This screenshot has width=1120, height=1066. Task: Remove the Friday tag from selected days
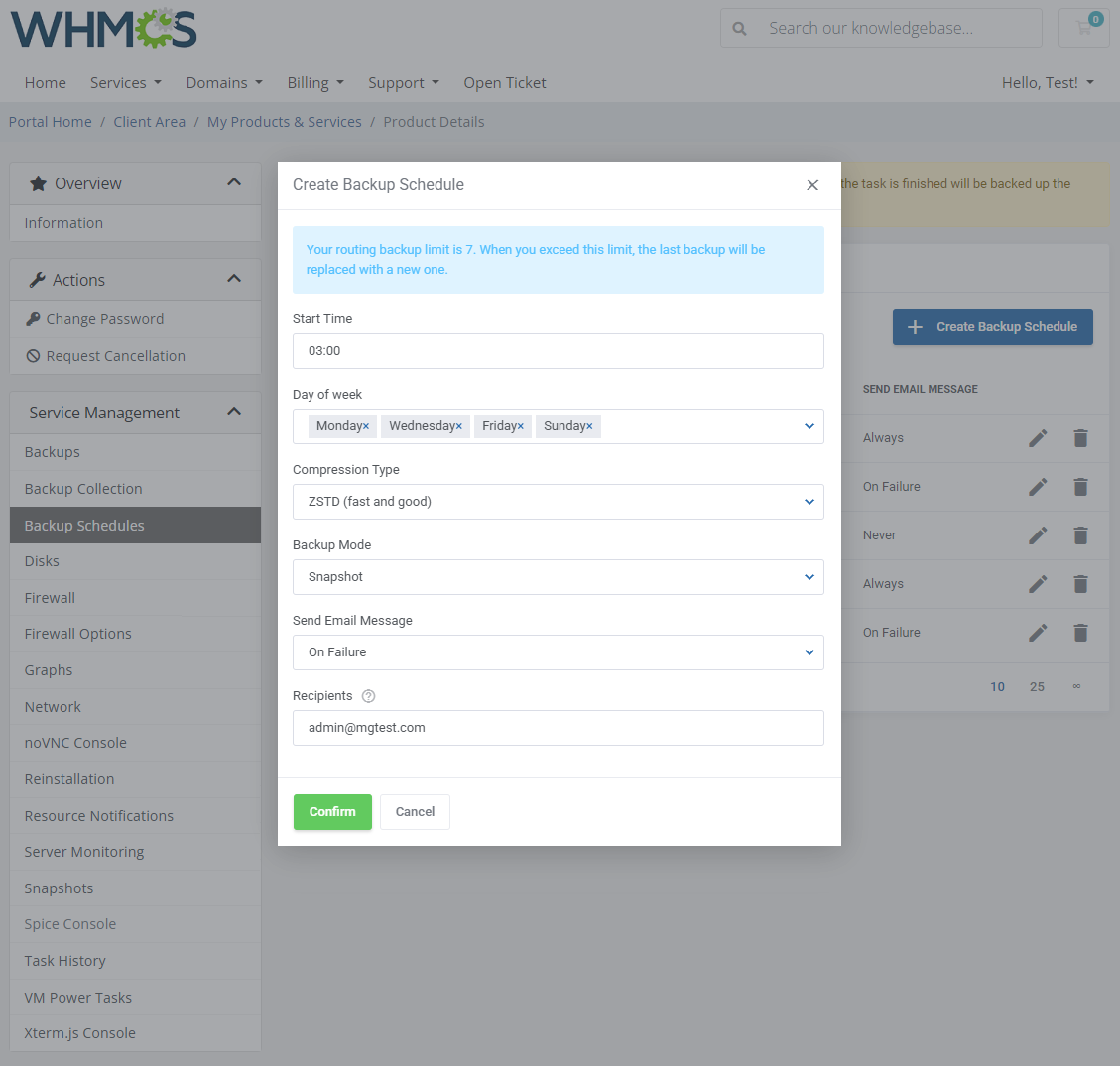coord(520,425)
